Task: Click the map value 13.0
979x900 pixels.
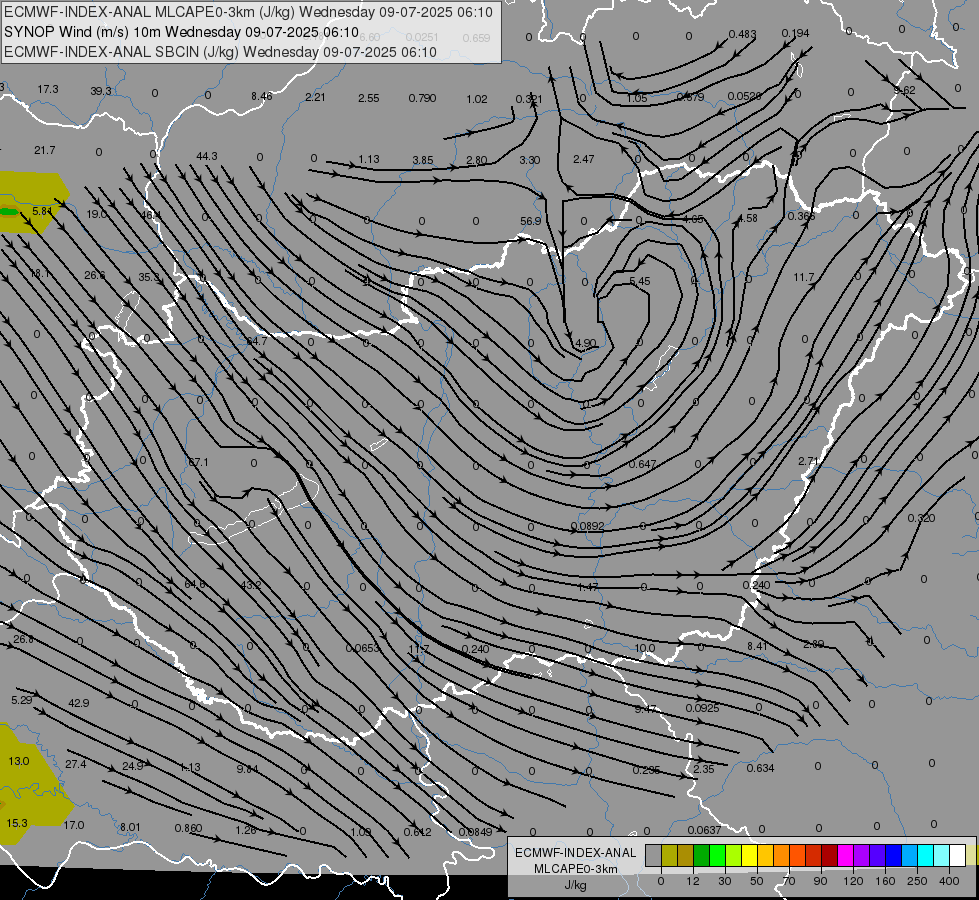Action: click(19, 761)
